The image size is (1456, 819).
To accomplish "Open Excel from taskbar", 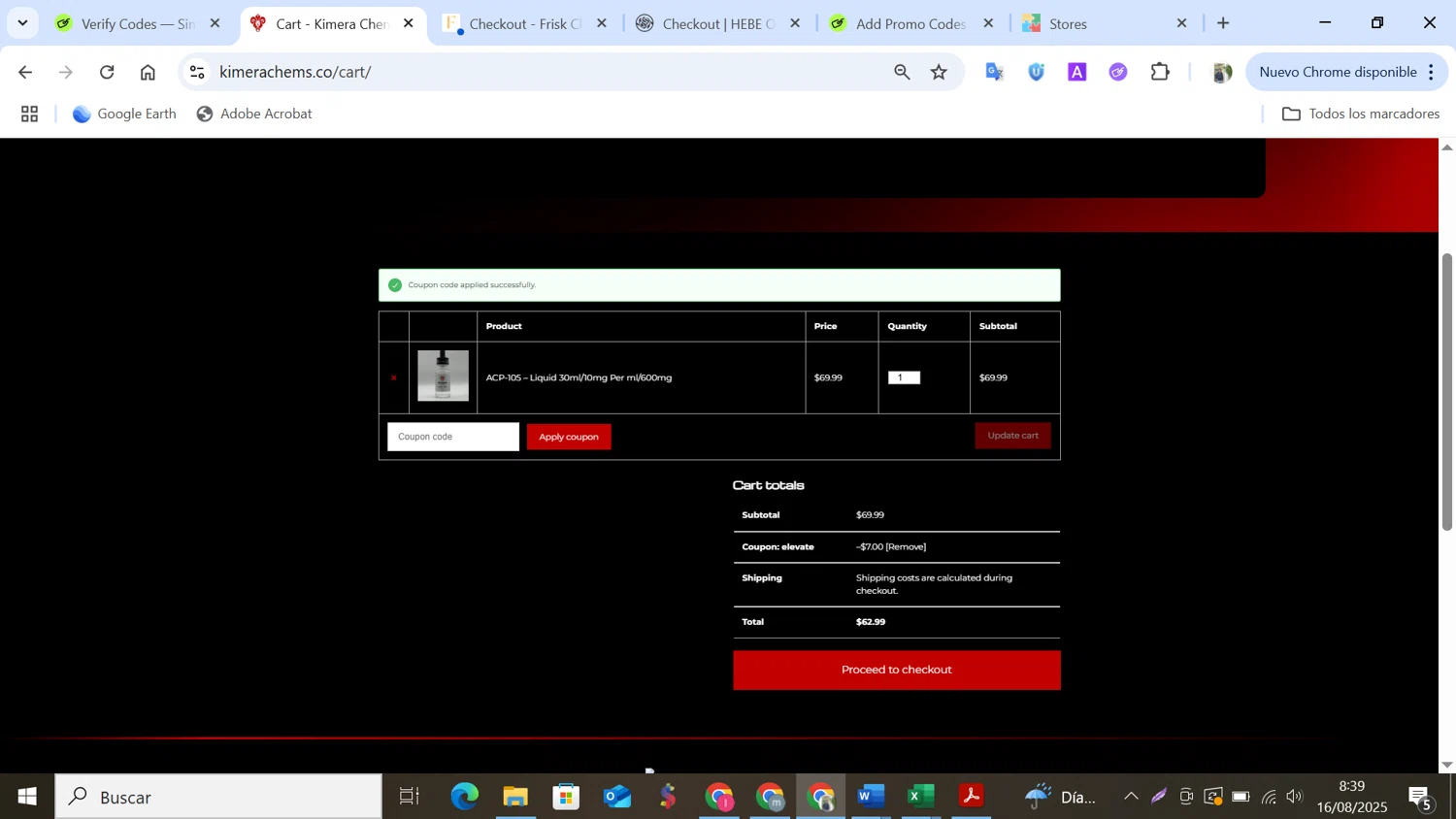I will coord(921,797).
